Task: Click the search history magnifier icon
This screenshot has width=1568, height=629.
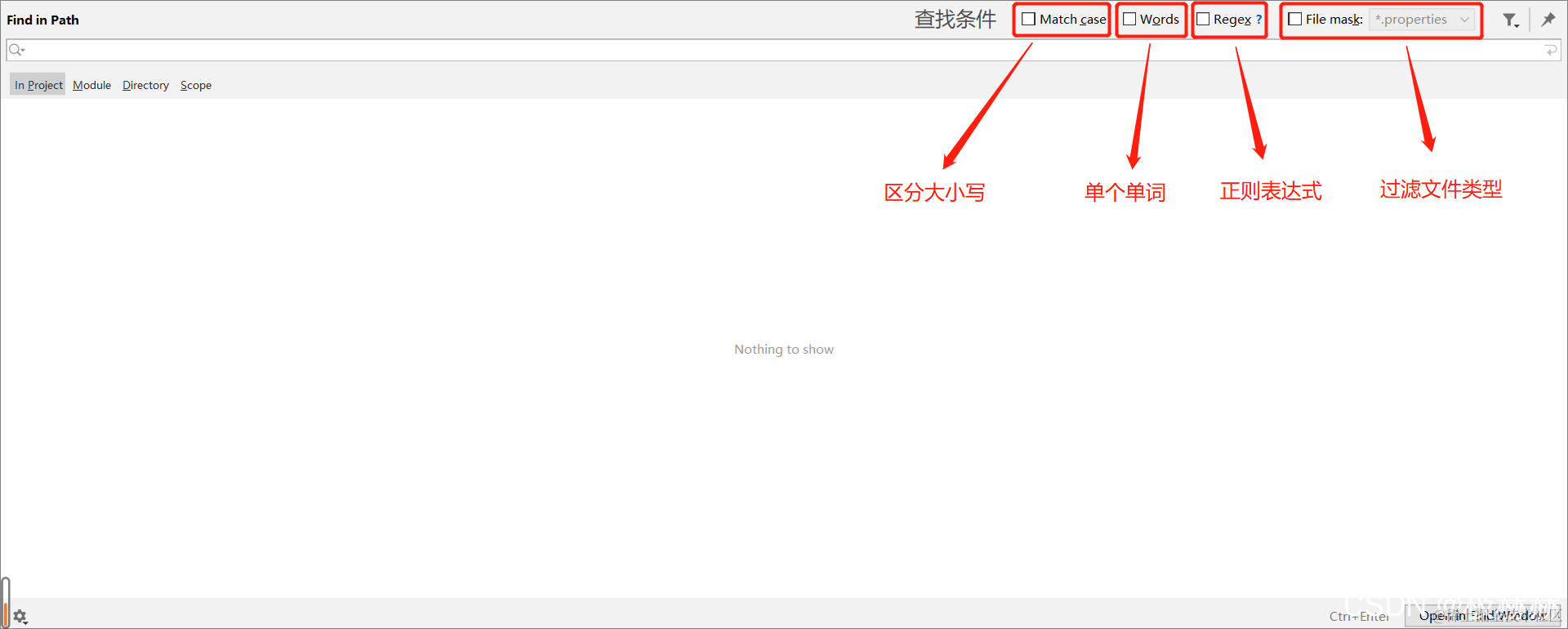Action: pos(16,50)
